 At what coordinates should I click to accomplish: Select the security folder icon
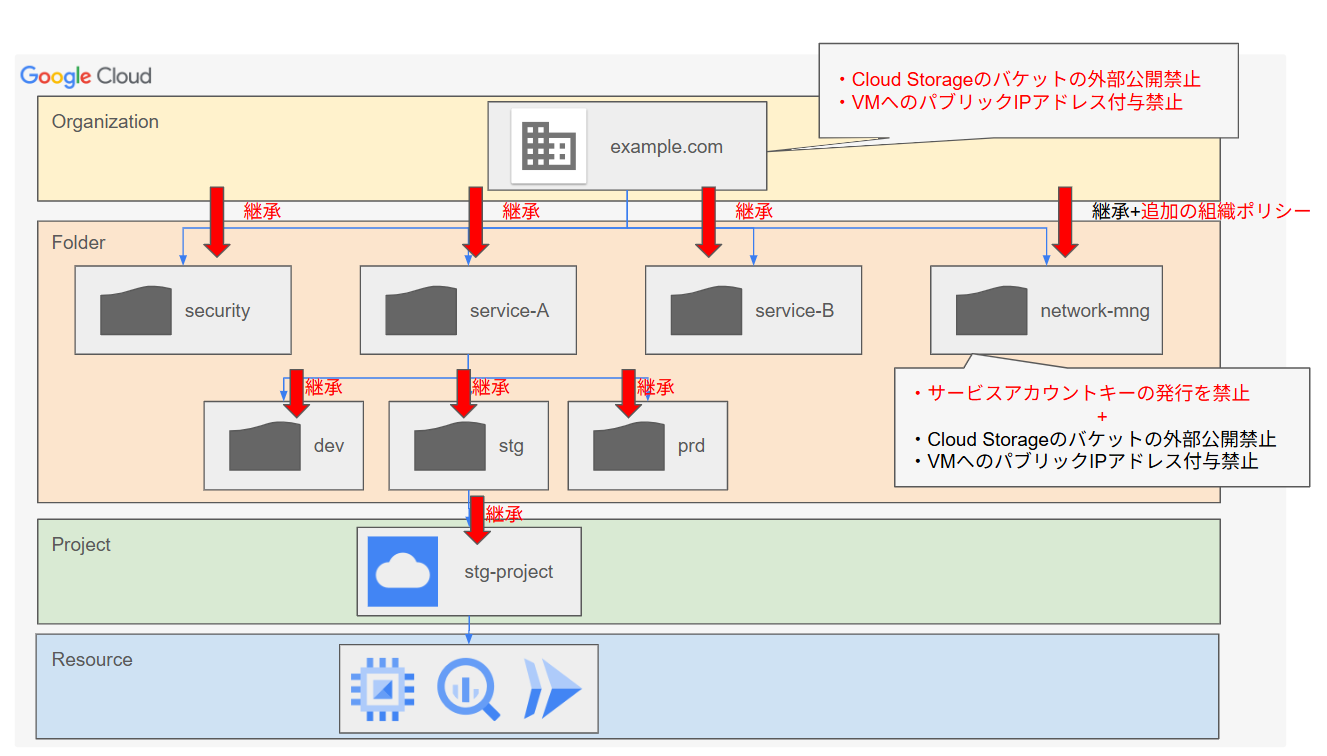click(x=135, y=310)
